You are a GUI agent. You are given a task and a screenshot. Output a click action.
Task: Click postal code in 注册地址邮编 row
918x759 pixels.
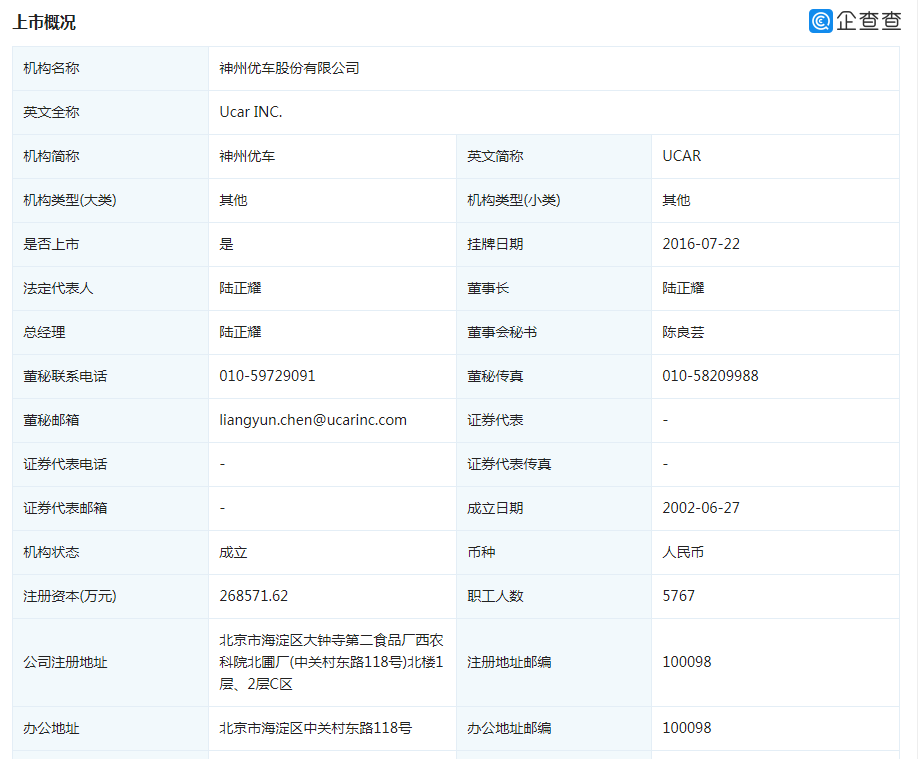[687, 662]
